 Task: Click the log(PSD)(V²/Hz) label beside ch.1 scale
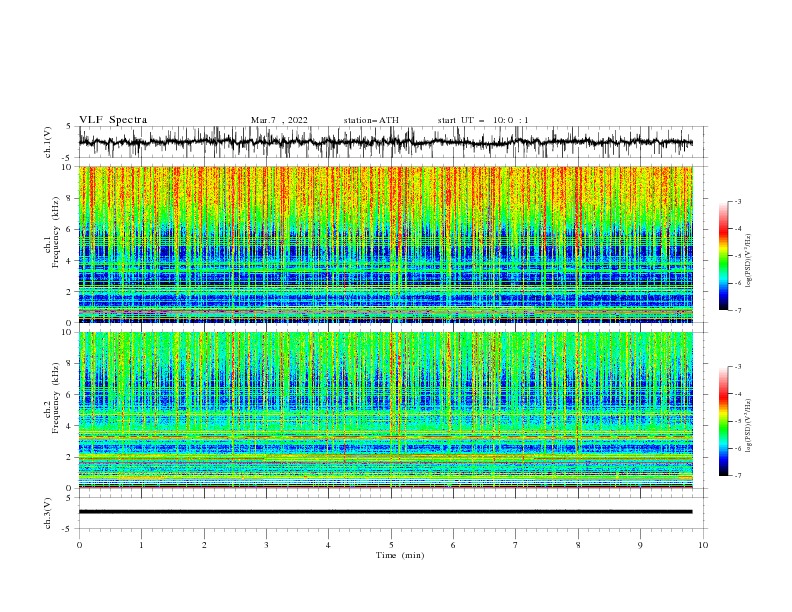click(x=749, y=261)
